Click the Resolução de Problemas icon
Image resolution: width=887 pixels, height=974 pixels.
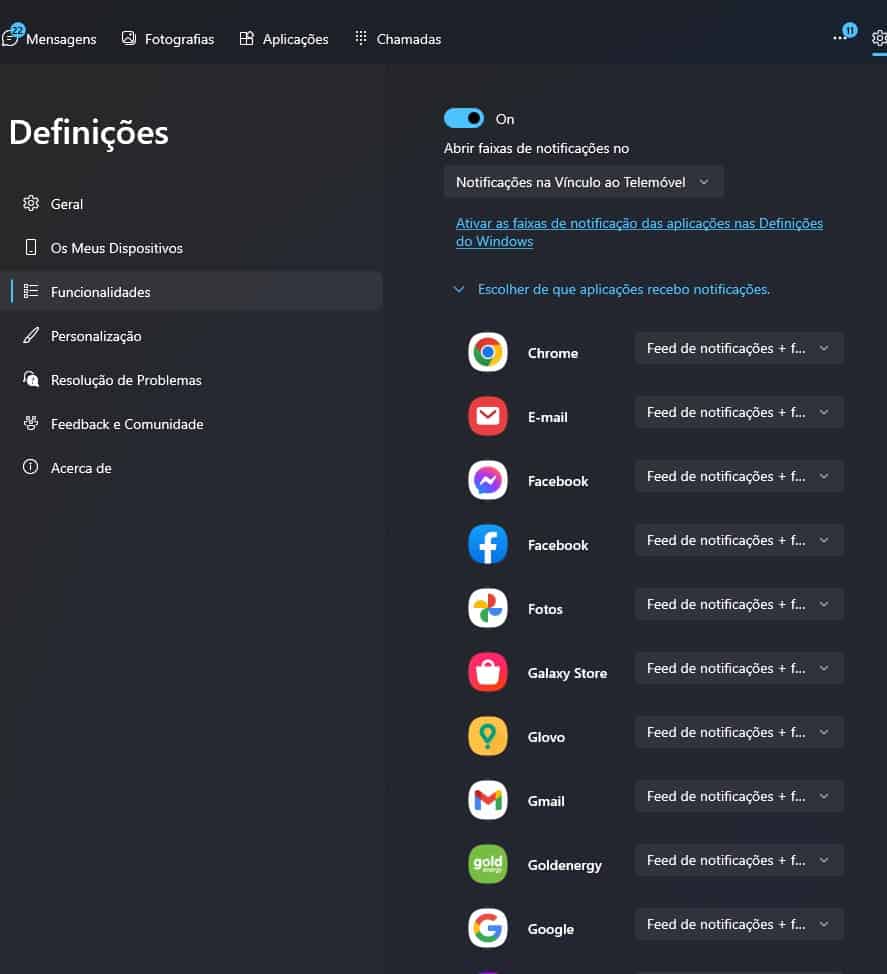[30, 379]
